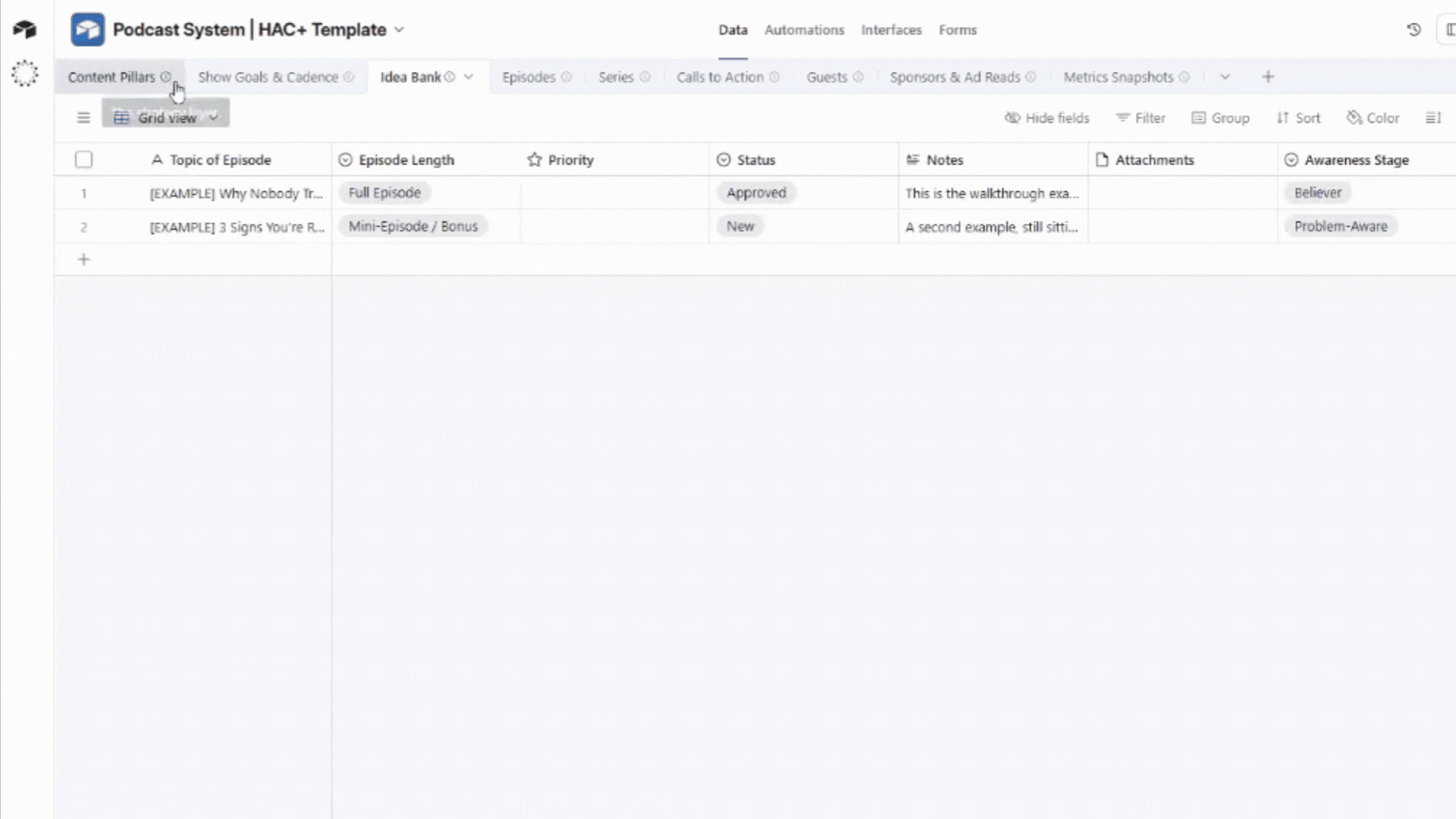Click info icon on Series tab
Screen dimensions: 1456x819
[x=645, y=77]
